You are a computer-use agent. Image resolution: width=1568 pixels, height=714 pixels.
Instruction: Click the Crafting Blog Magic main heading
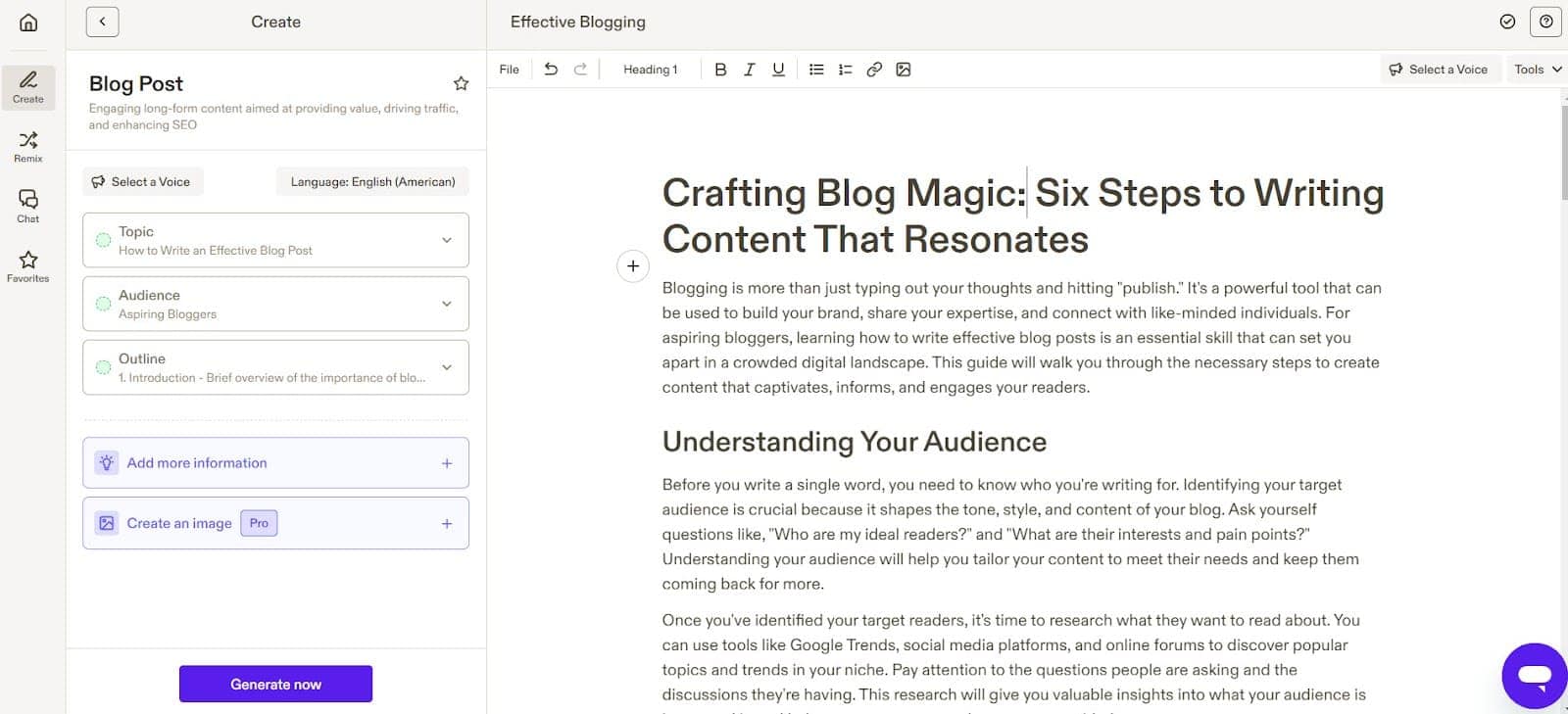[1023, 215]
